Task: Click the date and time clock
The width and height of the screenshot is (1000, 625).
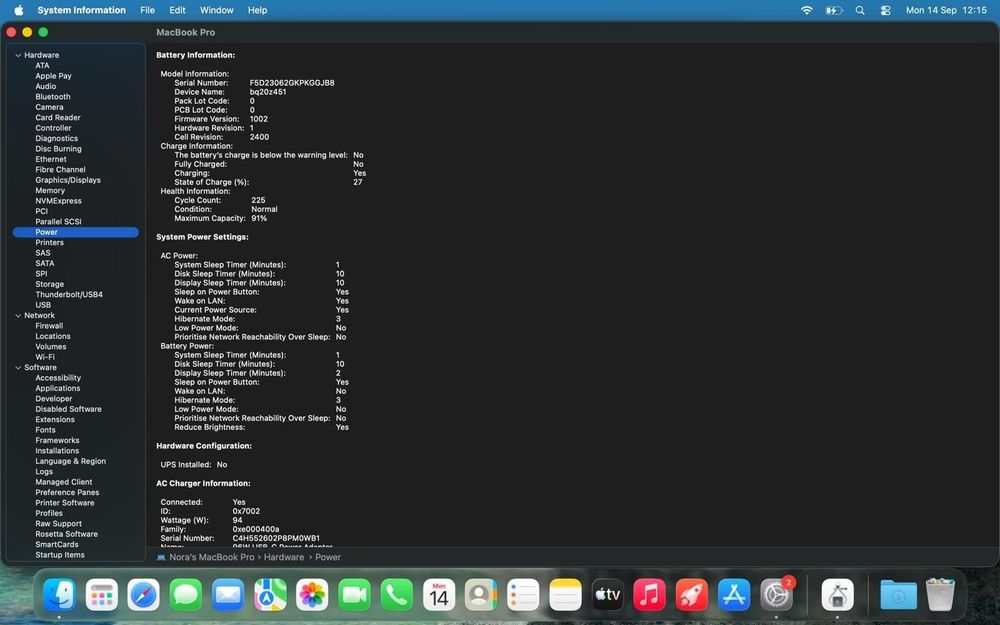Action: coord(946,10)
